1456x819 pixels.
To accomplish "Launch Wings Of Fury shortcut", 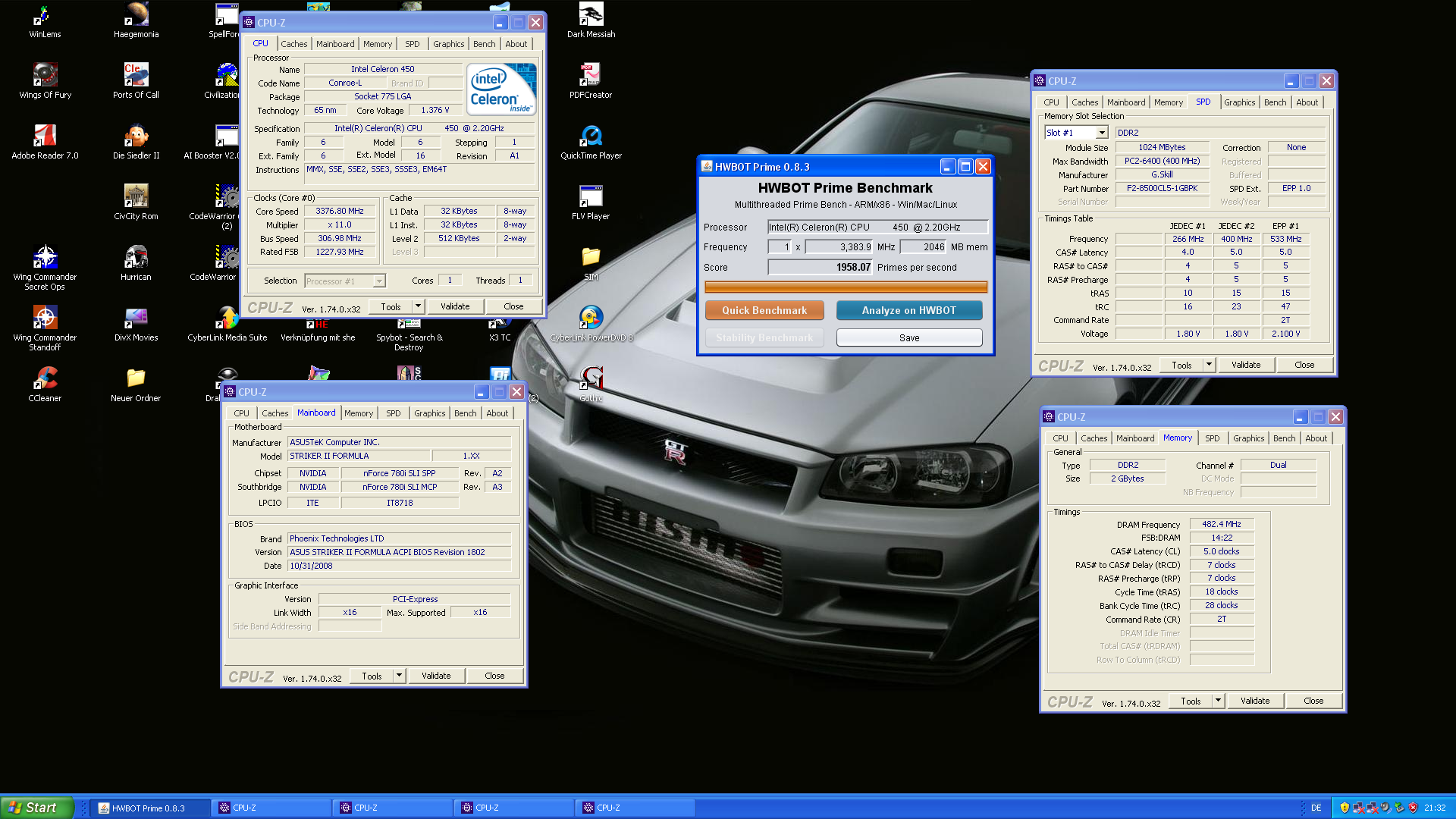I will (x=45, y=81).
